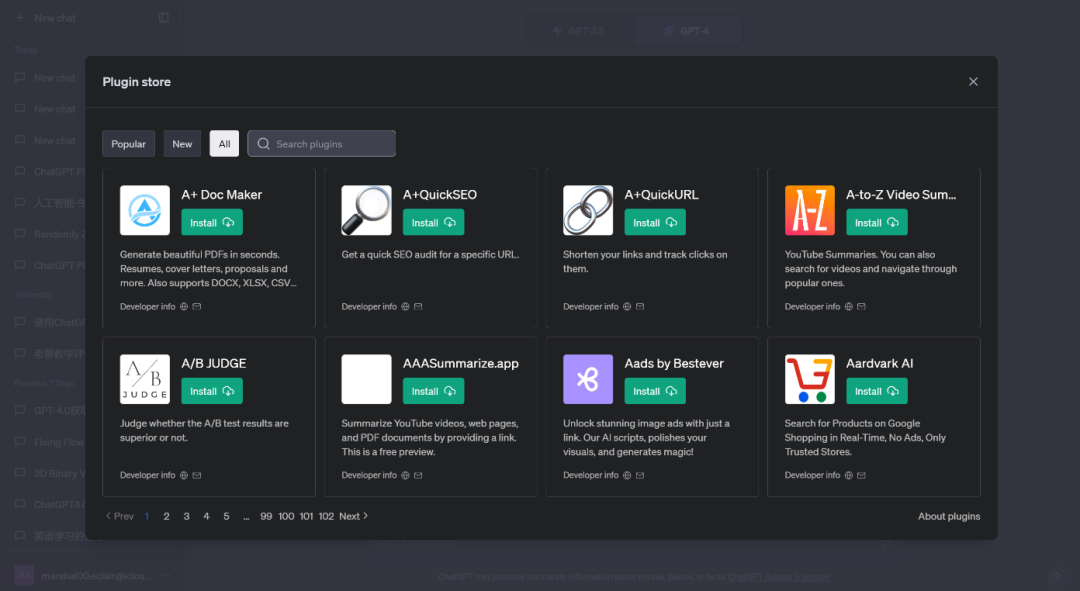Open the About plugins link

(x=948, y=516)
